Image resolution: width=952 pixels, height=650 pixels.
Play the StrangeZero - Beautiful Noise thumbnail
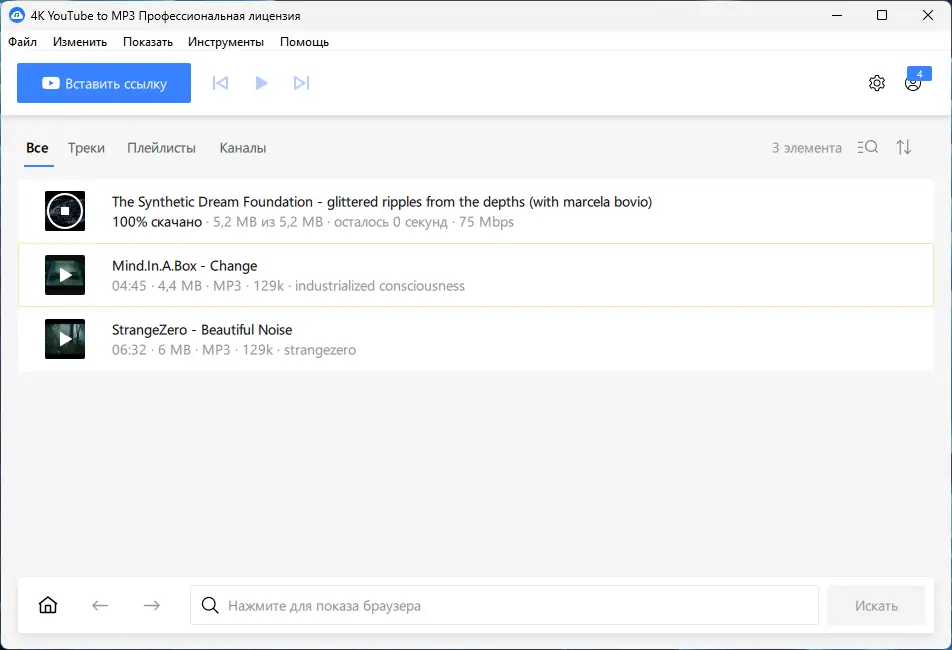pos(65,339)
